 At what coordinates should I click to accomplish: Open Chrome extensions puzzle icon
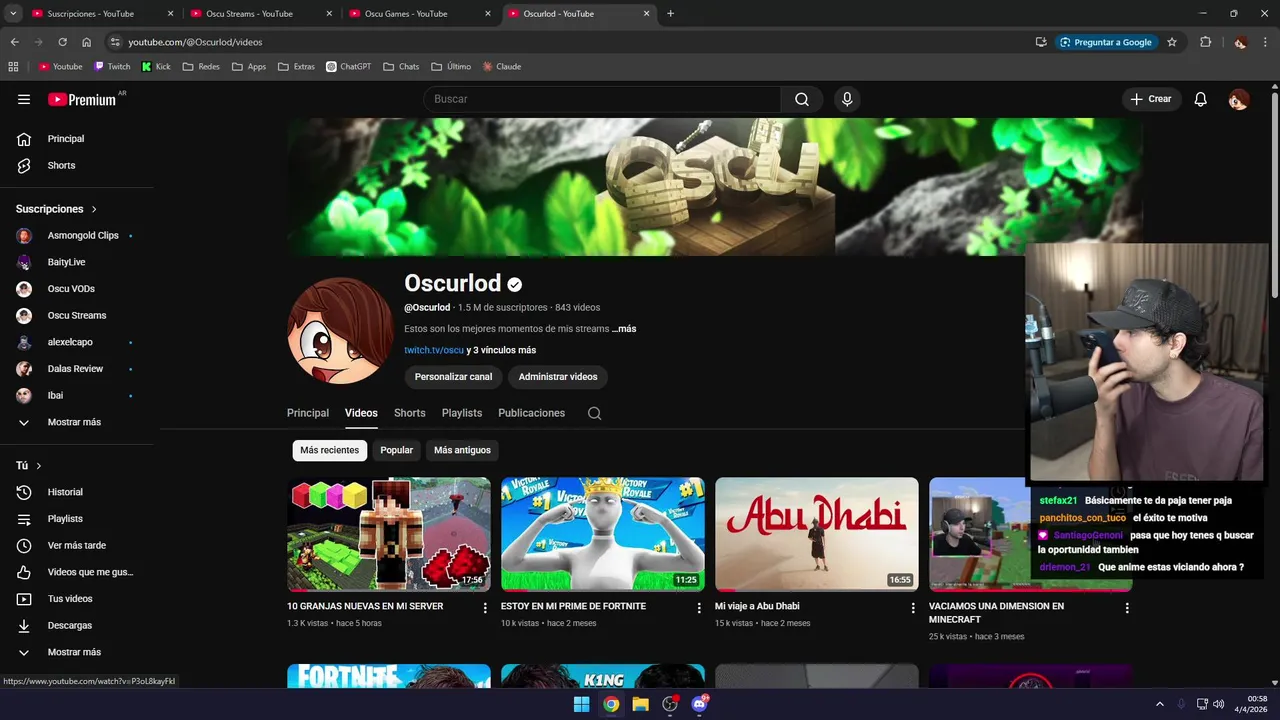1205,42
